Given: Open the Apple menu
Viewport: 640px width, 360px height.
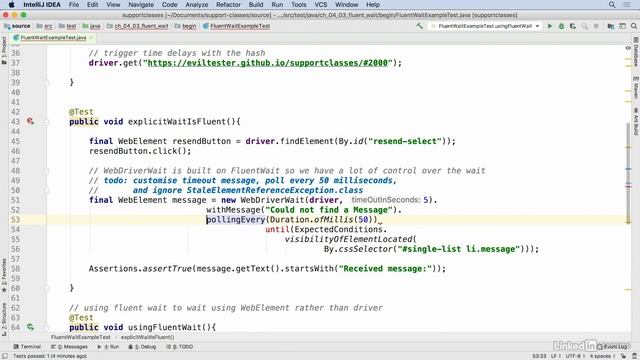Looking at the screenshot, I should point(11,4).
